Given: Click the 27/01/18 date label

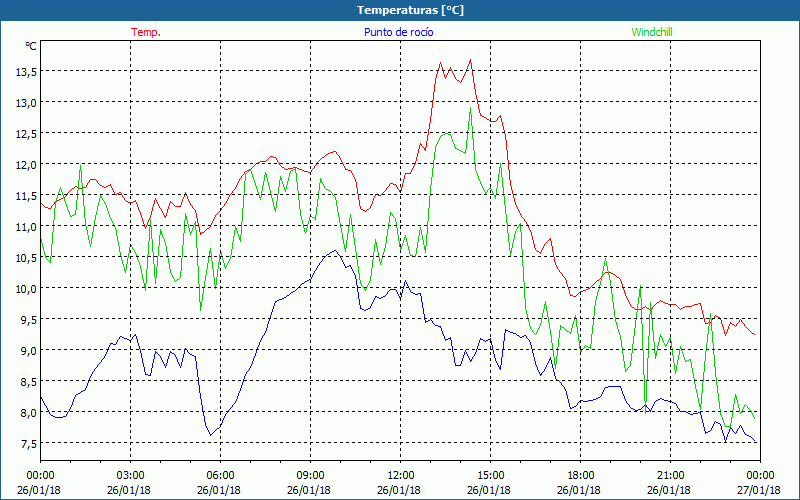Looking at the screenshot, I should click(759, 490).
